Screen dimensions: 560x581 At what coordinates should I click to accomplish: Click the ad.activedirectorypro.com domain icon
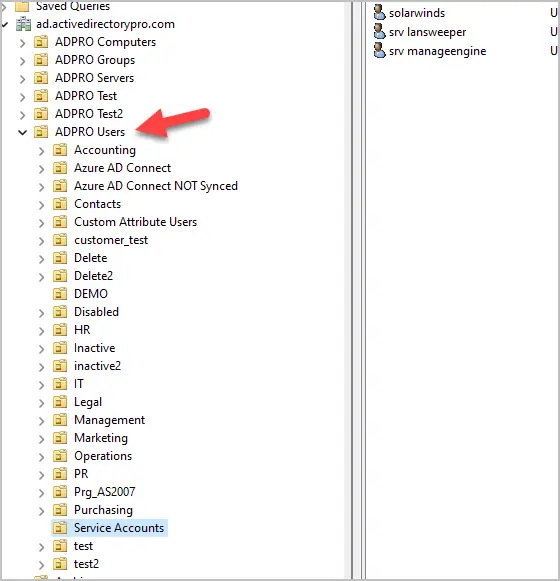[23, 24]
